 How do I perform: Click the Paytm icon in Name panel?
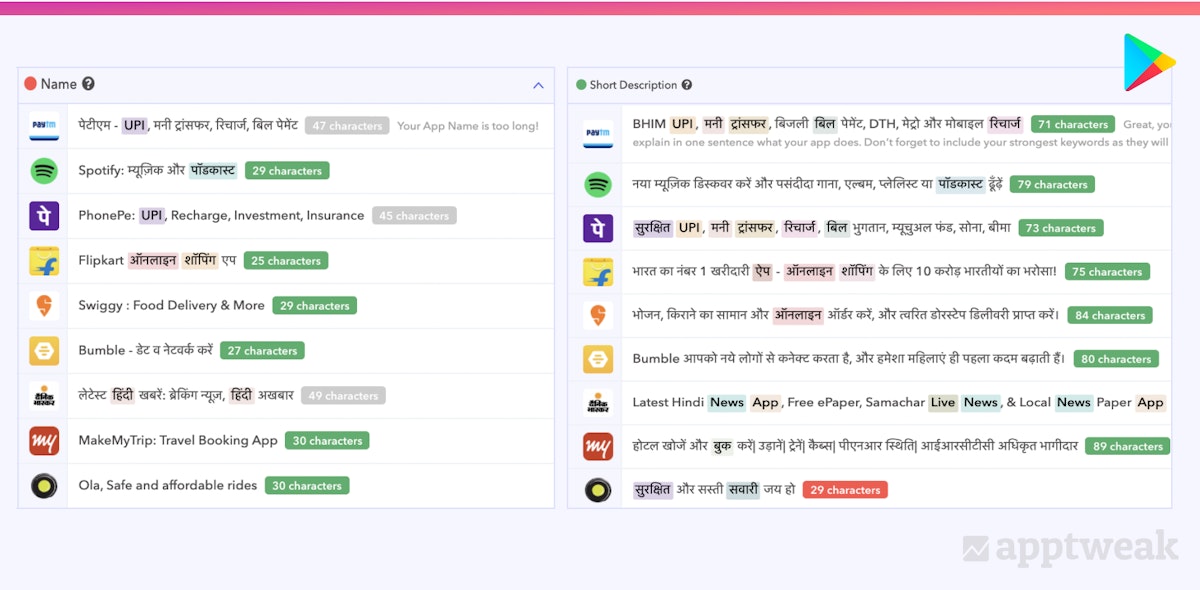click(x=44, y=126)
